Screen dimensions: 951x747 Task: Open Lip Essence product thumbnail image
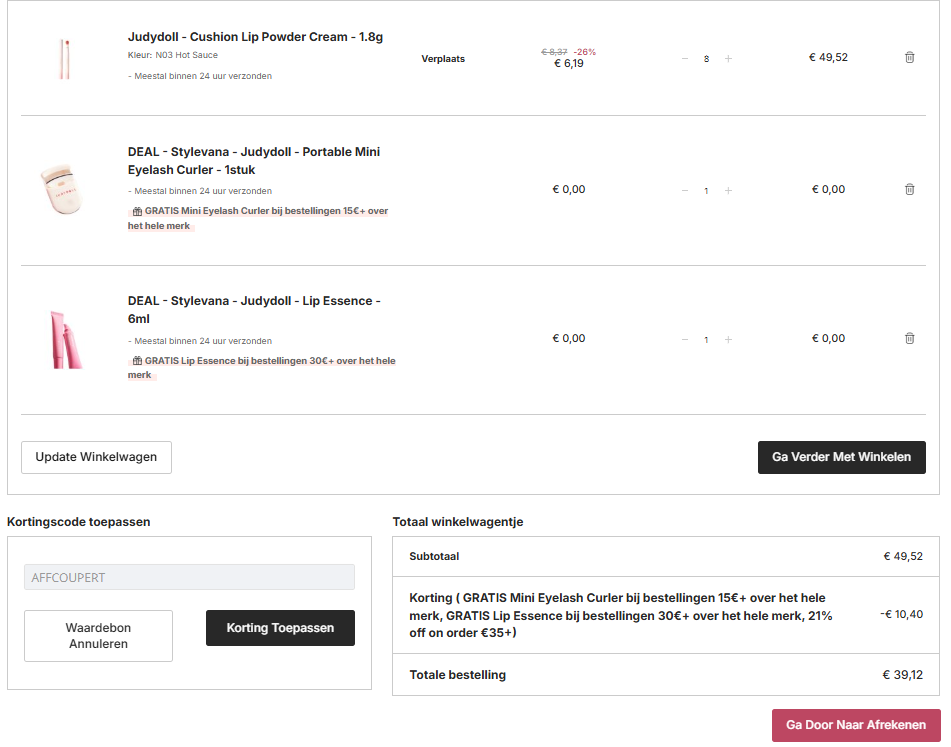[65, 339]
